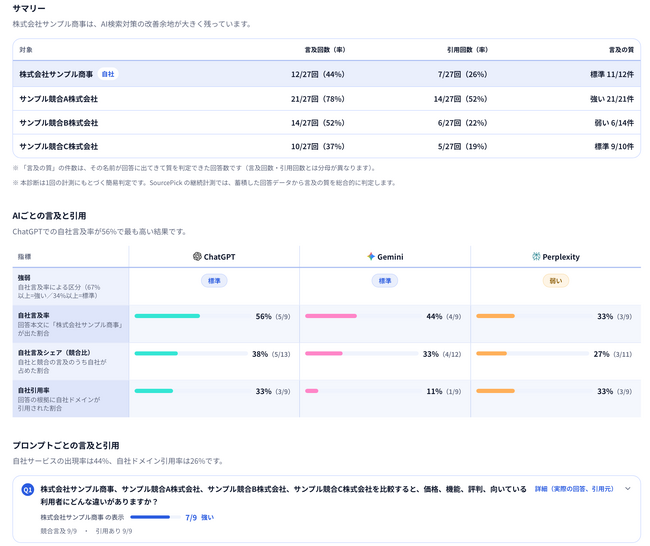
Task: Click the 競合言及 9/9 text
Action: point(58,531)
